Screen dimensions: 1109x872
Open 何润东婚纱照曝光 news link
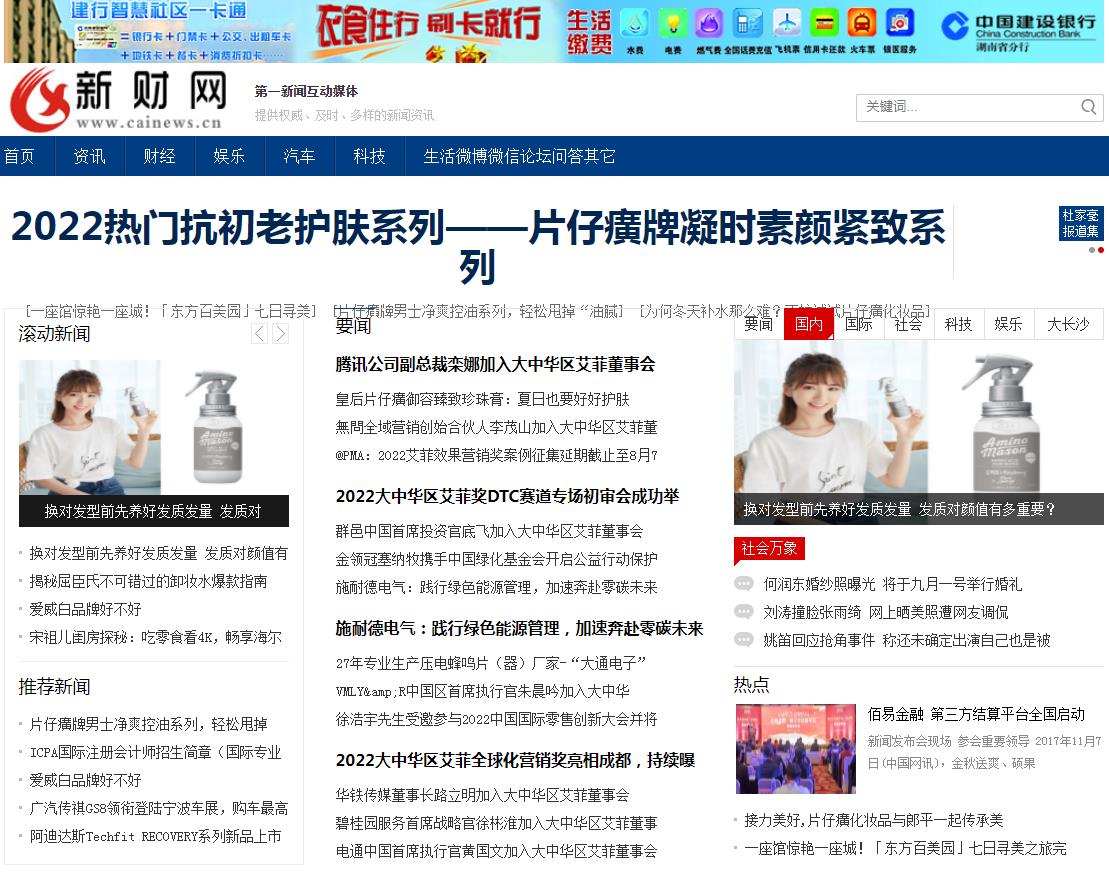[x=893, y=584]
